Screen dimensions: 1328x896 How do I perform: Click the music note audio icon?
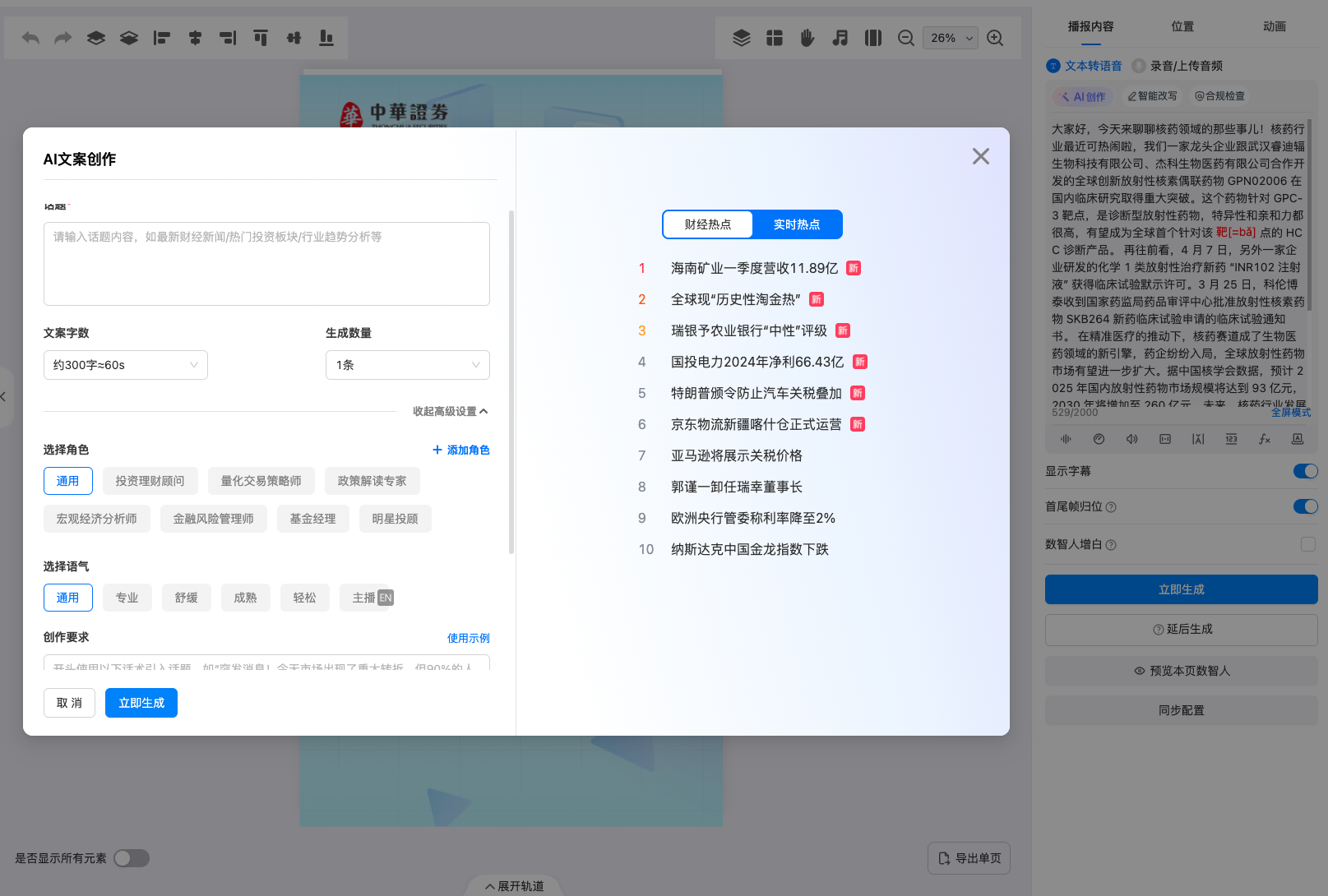click(x=840, y=38)
